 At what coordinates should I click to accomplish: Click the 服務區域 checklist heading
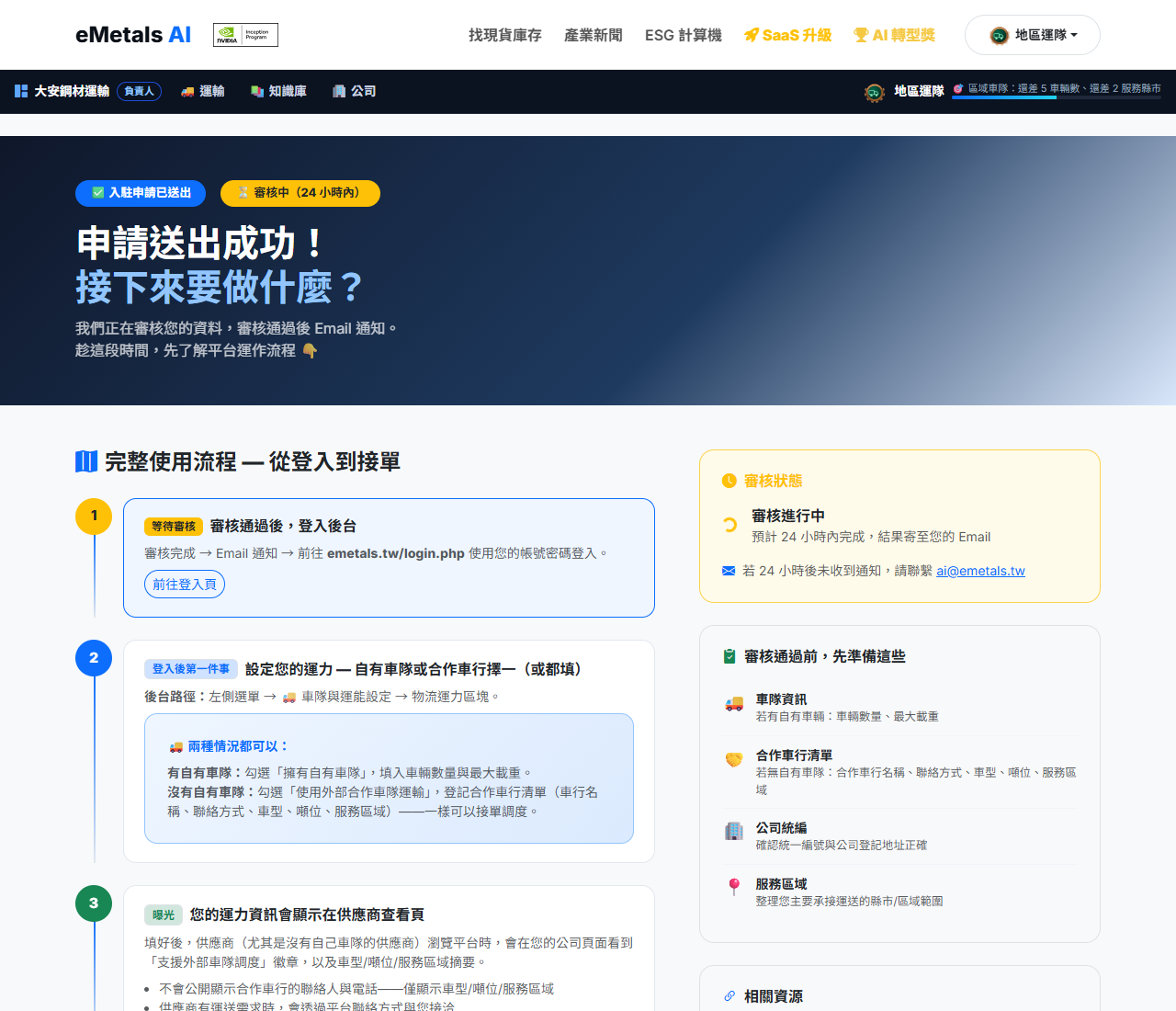coord(781,884)
